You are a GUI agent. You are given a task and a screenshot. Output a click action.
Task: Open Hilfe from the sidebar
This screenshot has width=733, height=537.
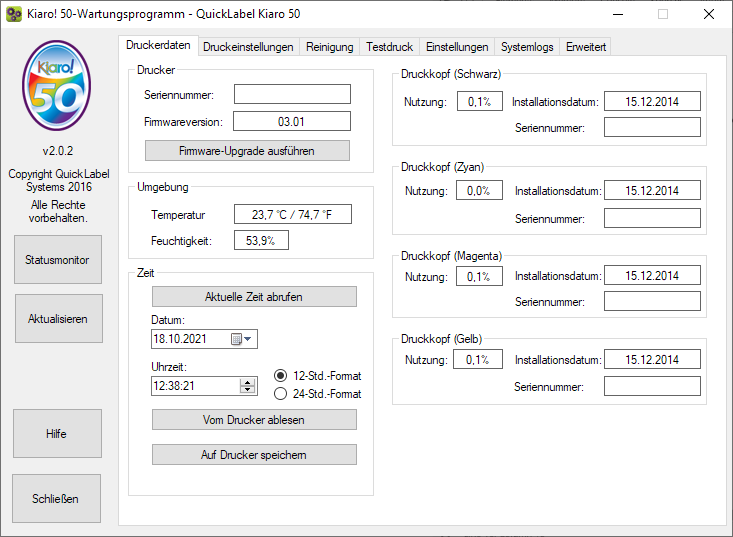(x=57, y=433)
